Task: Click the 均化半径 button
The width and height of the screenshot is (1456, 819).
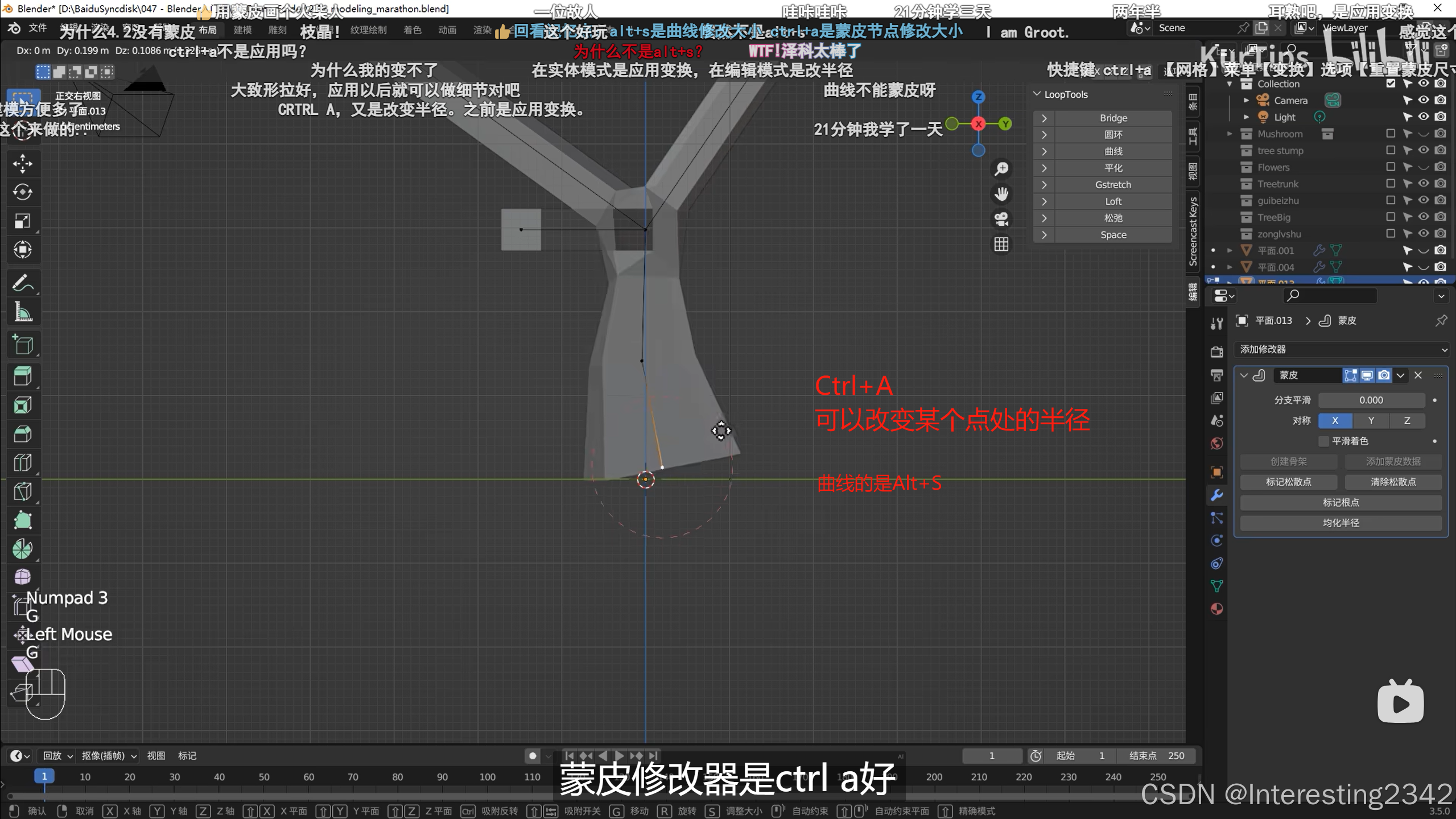Action: click(1340, 523)
